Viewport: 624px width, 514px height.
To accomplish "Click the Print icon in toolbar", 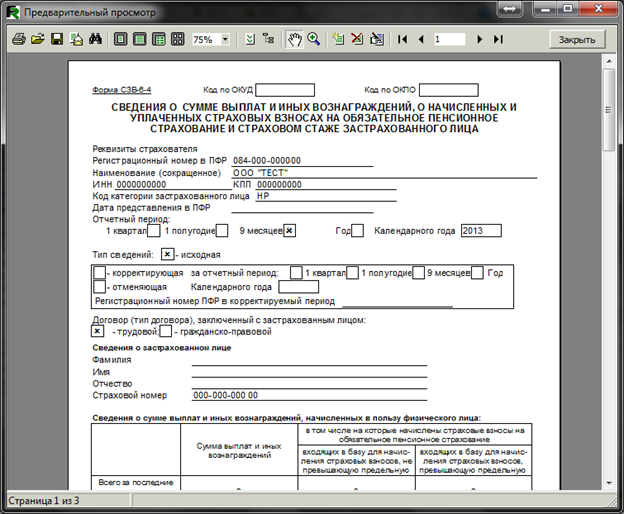I will click(x=18, y=39).
